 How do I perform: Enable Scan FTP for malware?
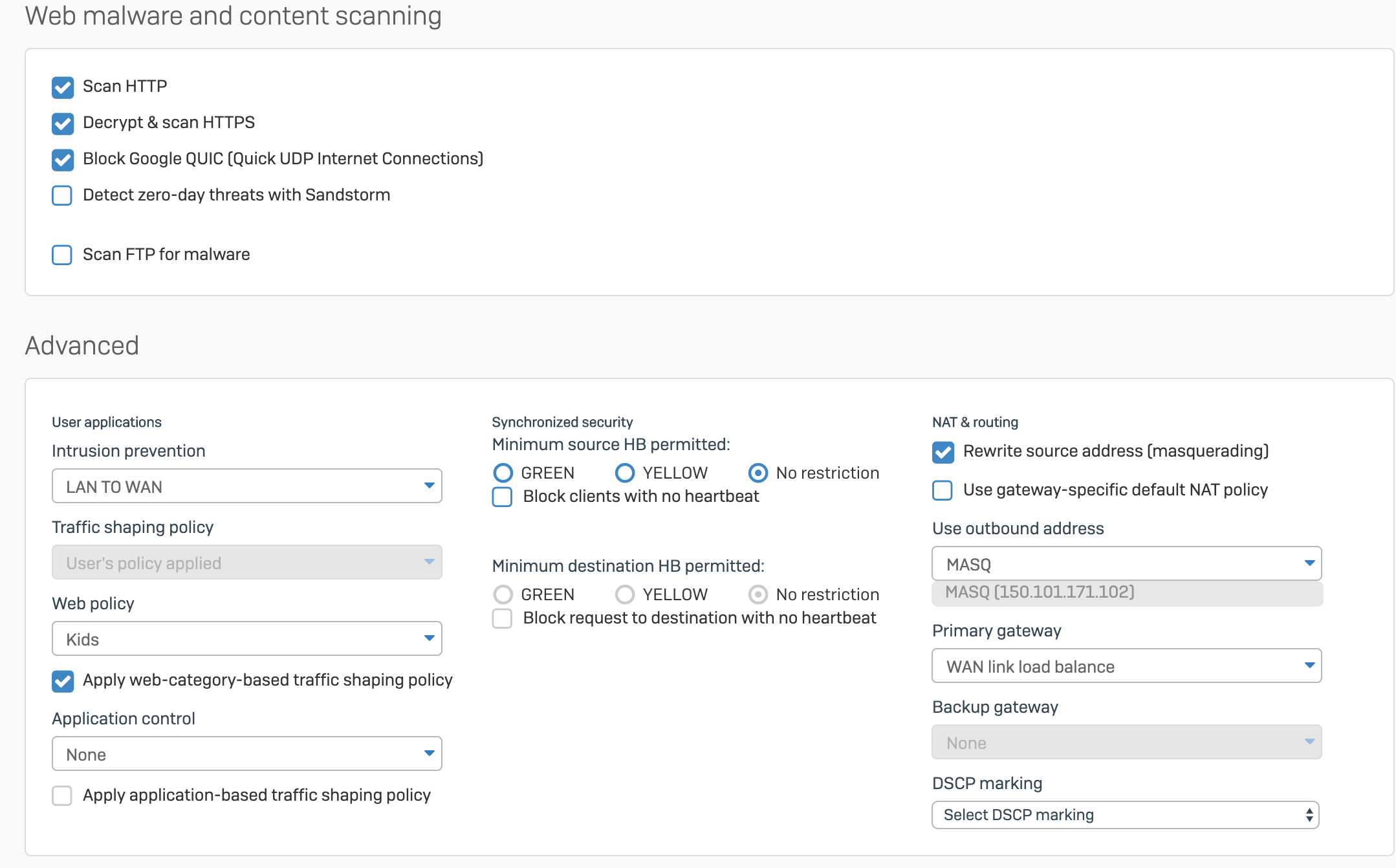[62, 255]
